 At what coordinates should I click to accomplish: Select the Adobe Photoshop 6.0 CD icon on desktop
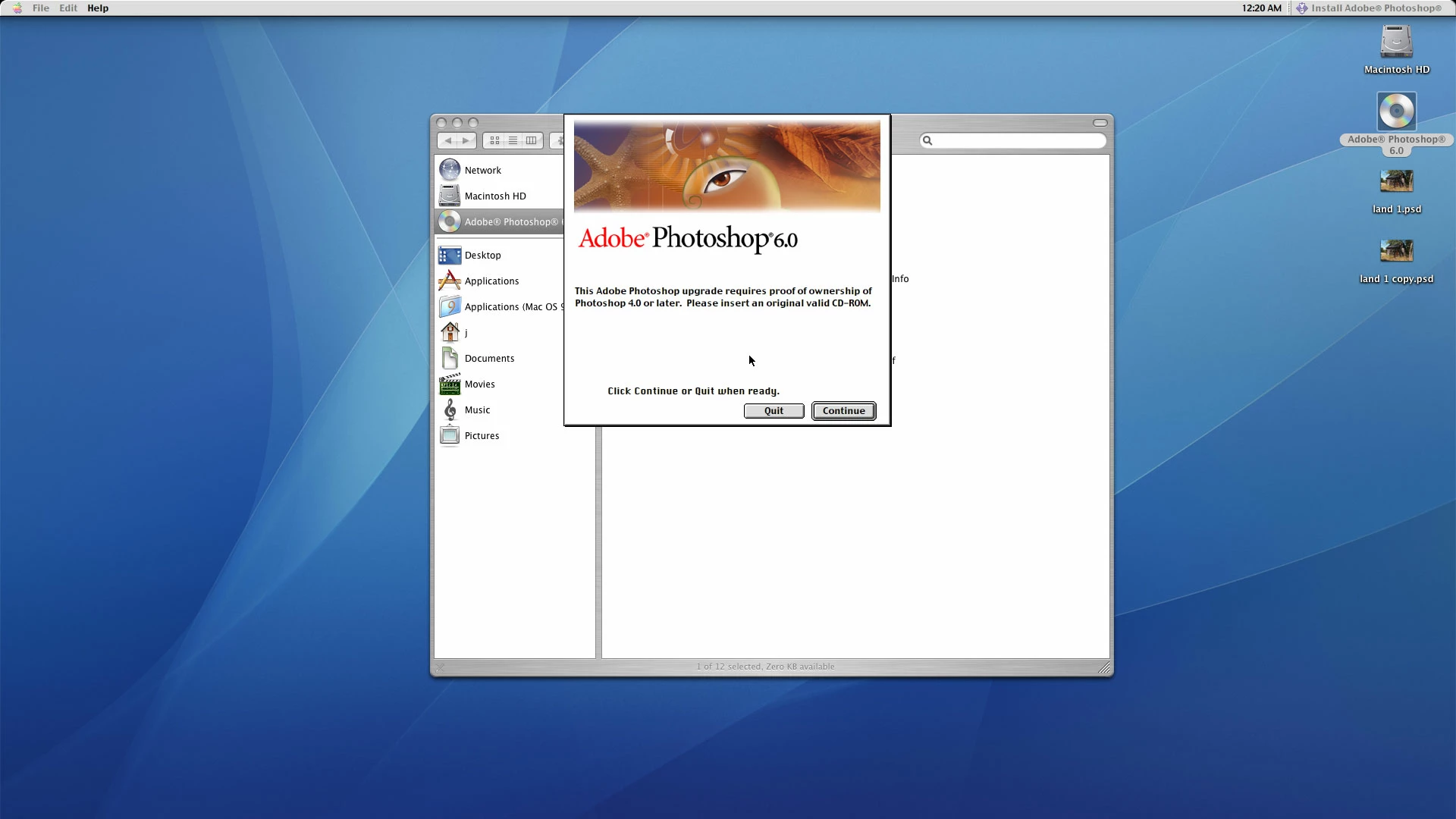(x=1396, y=113)
